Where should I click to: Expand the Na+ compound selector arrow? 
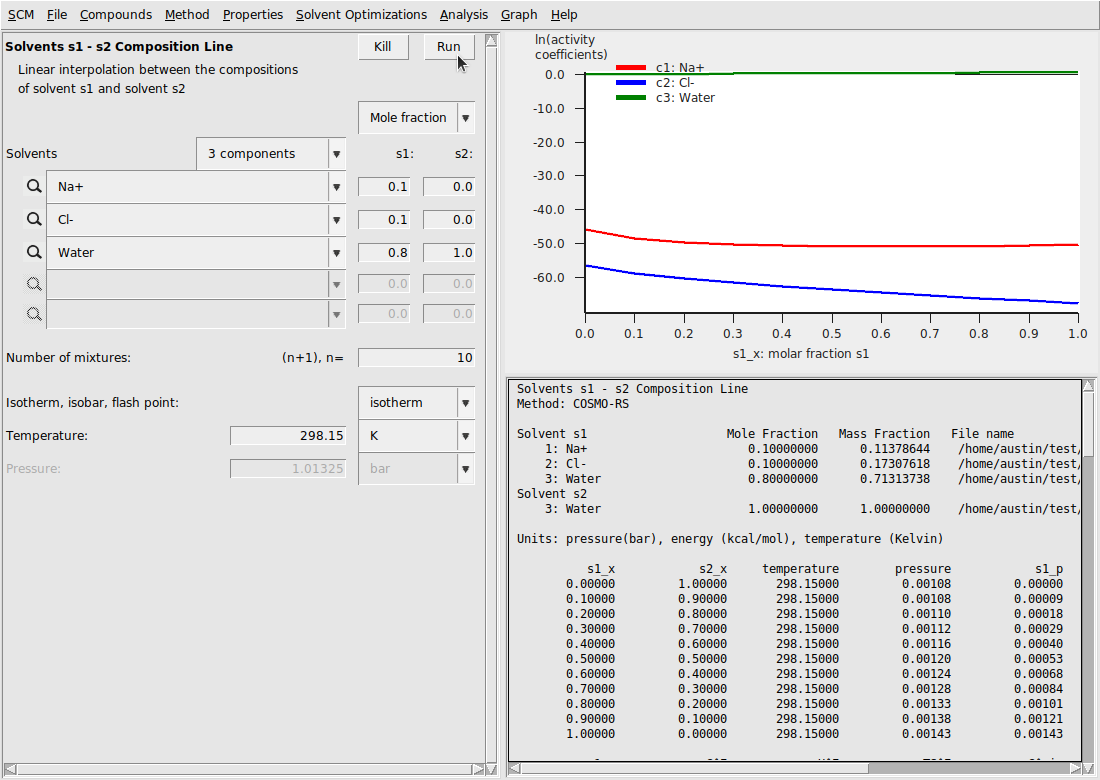(336, 187)
